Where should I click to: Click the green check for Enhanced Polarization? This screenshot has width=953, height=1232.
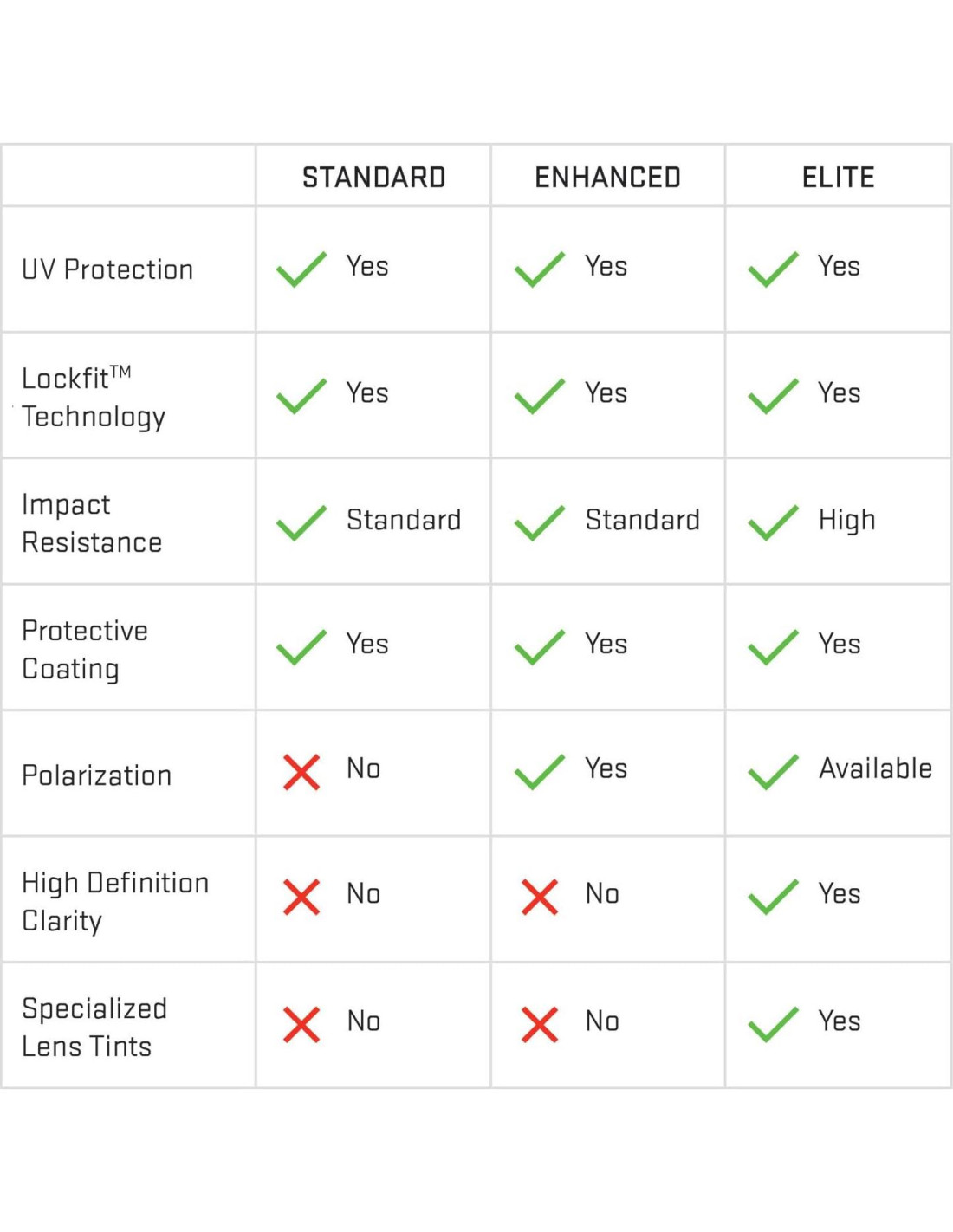coord(540,772)
